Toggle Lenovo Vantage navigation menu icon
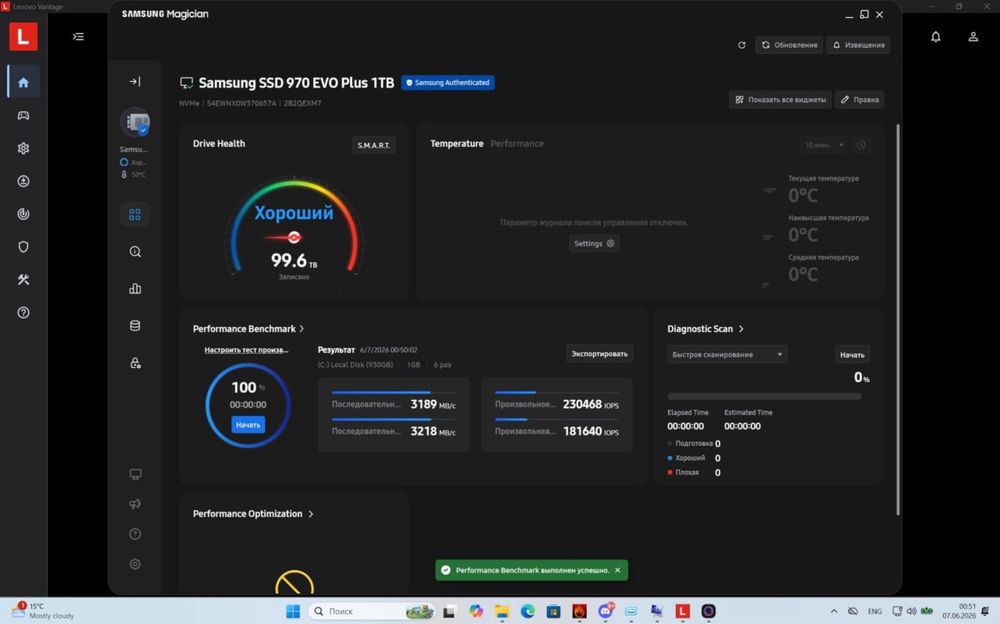The height and width of the screenshot is (624, 1000). coord(78,36)
